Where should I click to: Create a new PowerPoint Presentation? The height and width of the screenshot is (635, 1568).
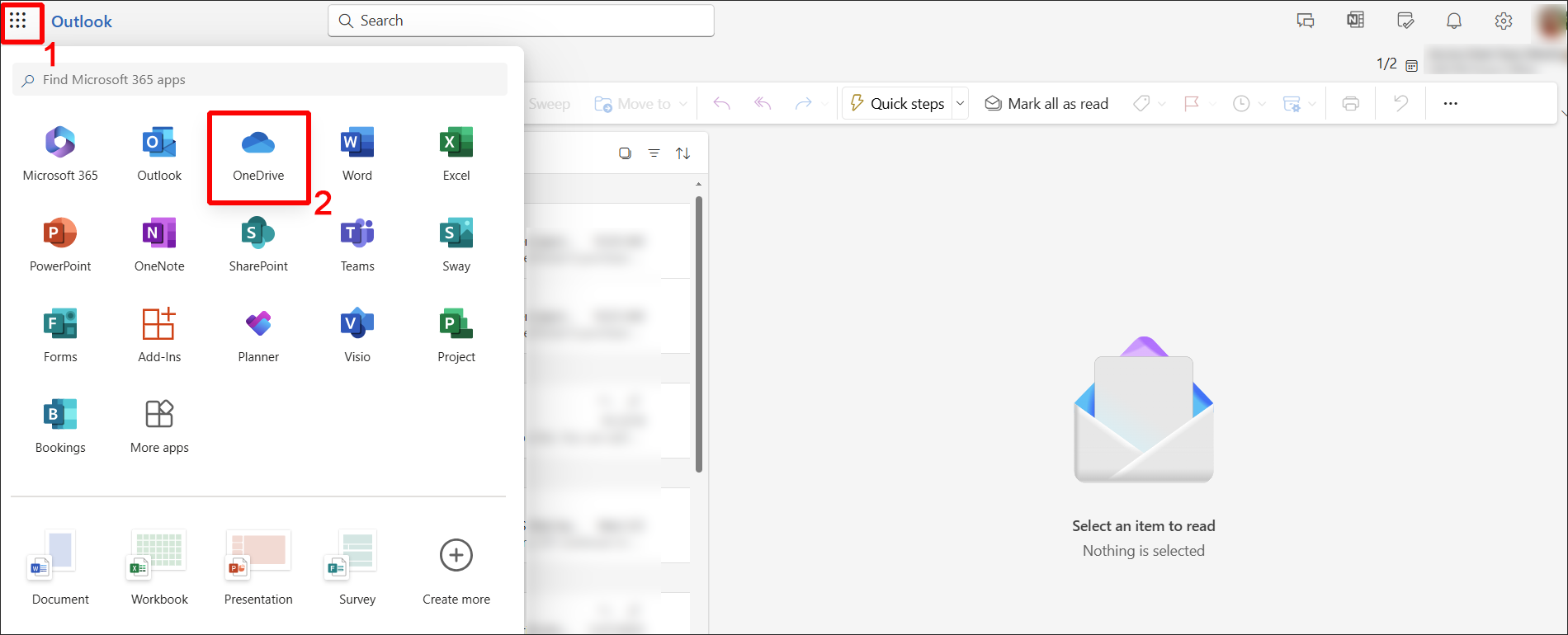pos(258,568)
